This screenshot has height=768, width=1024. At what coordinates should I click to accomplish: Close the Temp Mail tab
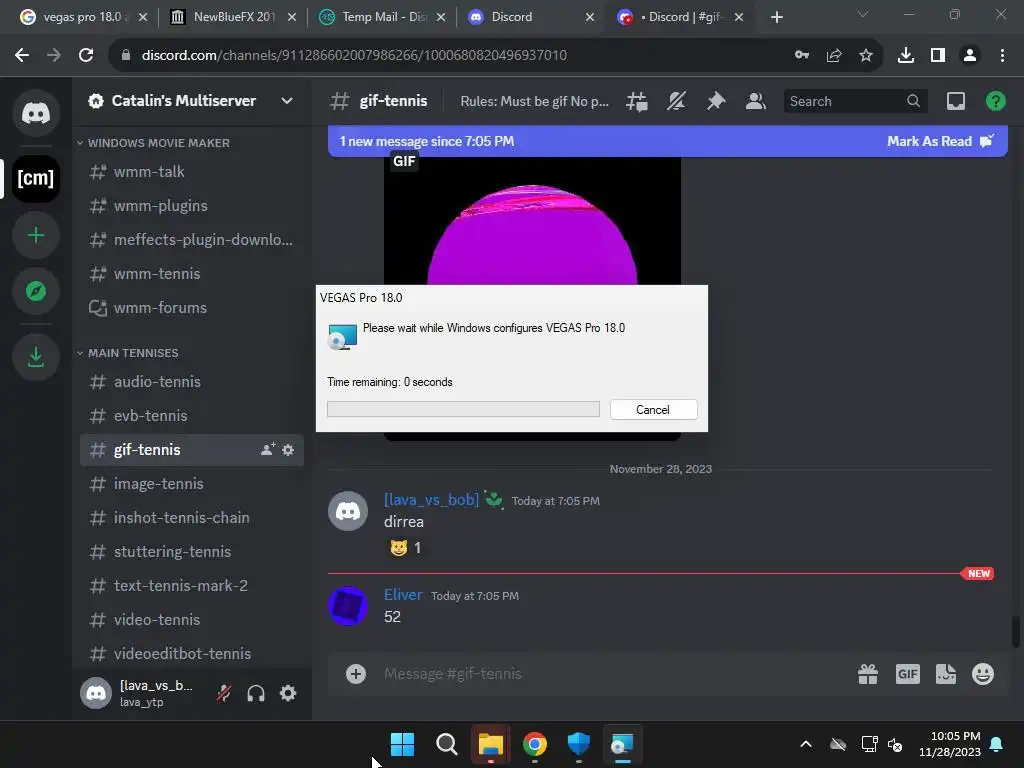[441, 18]
